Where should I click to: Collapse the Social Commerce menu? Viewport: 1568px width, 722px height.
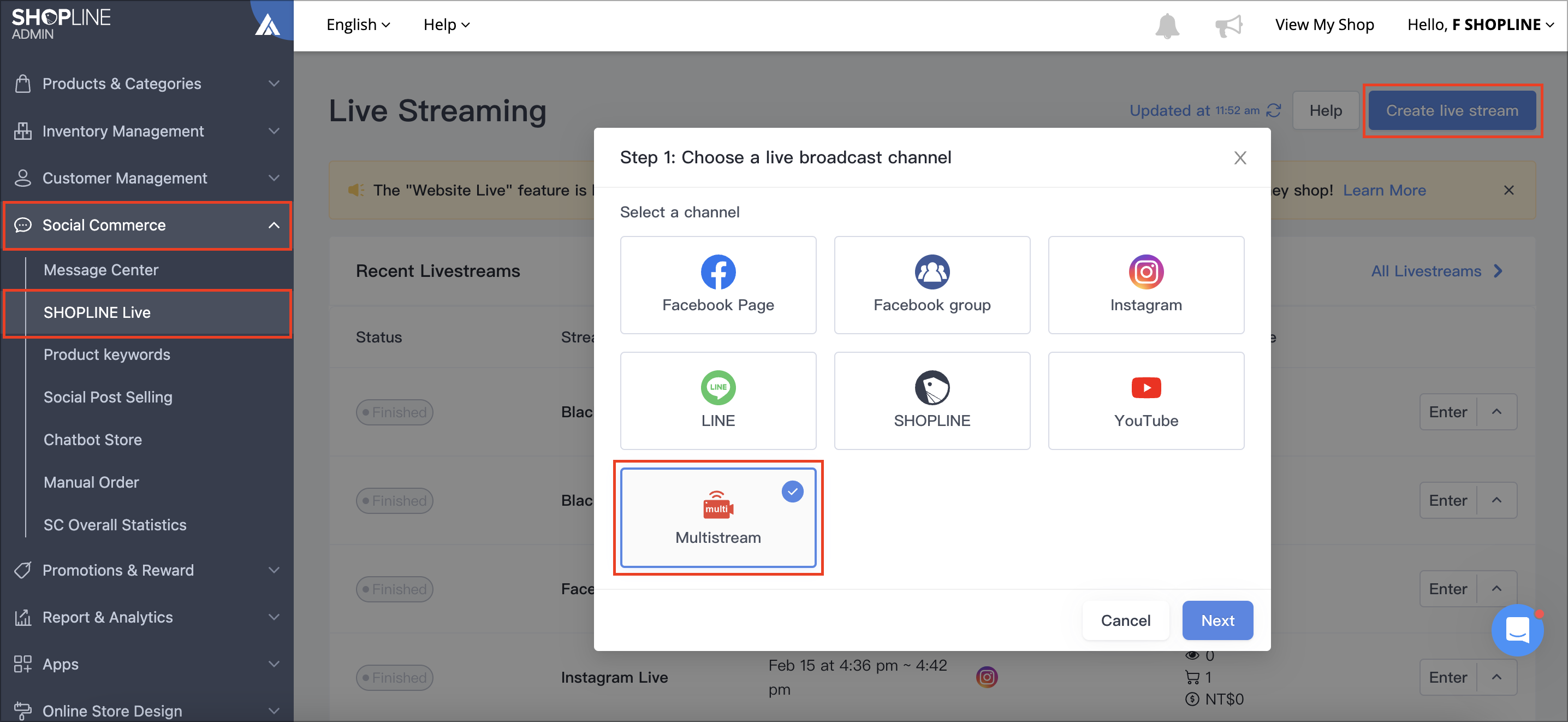tap(147, 225)
